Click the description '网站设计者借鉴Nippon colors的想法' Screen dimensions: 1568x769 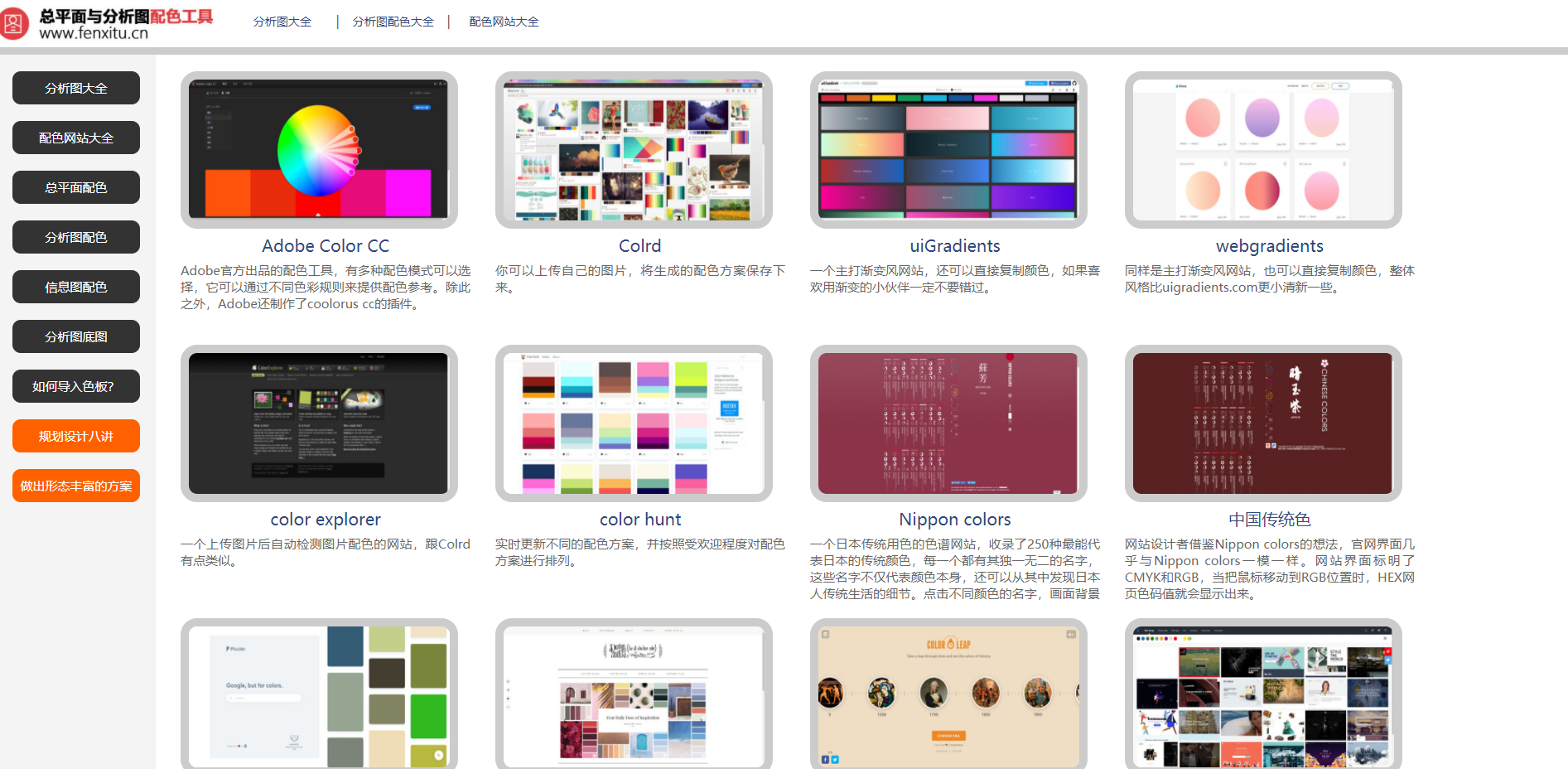coord(1270,569)
